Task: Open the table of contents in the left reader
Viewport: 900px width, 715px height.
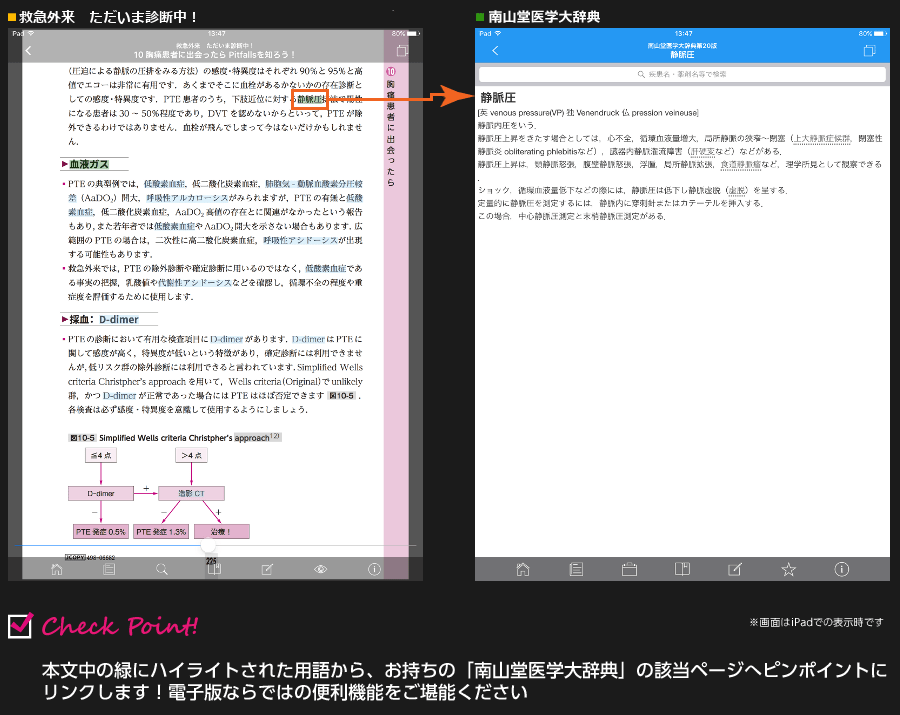Action: click(x=109, y=569)
